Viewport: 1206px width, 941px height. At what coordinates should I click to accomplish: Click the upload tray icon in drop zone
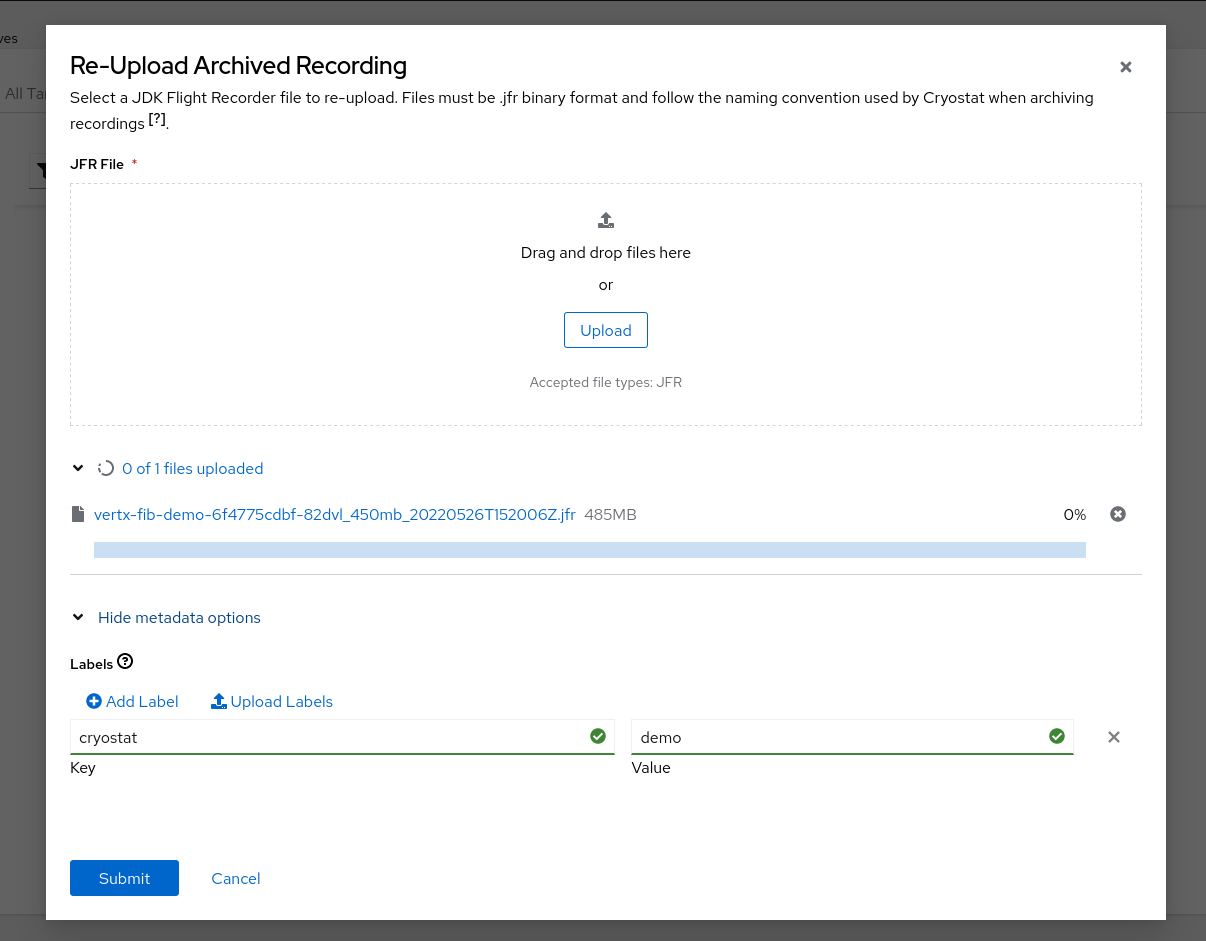605,220
